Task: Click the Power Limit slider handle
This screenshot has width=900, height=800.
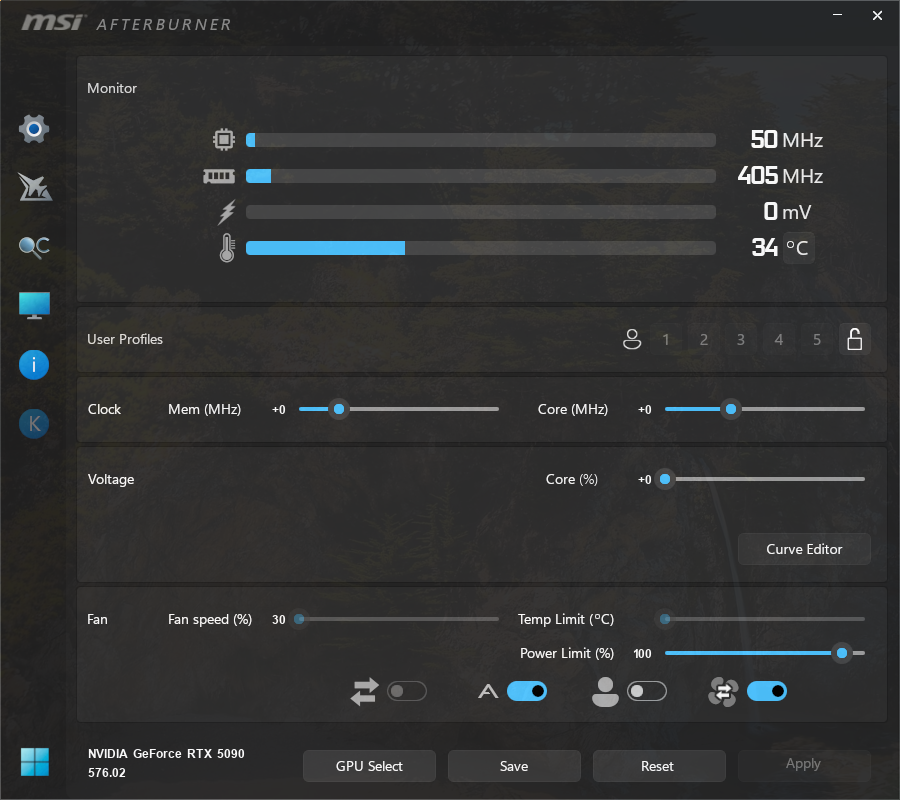Action: pyautogui.click(x=842, y=653)
